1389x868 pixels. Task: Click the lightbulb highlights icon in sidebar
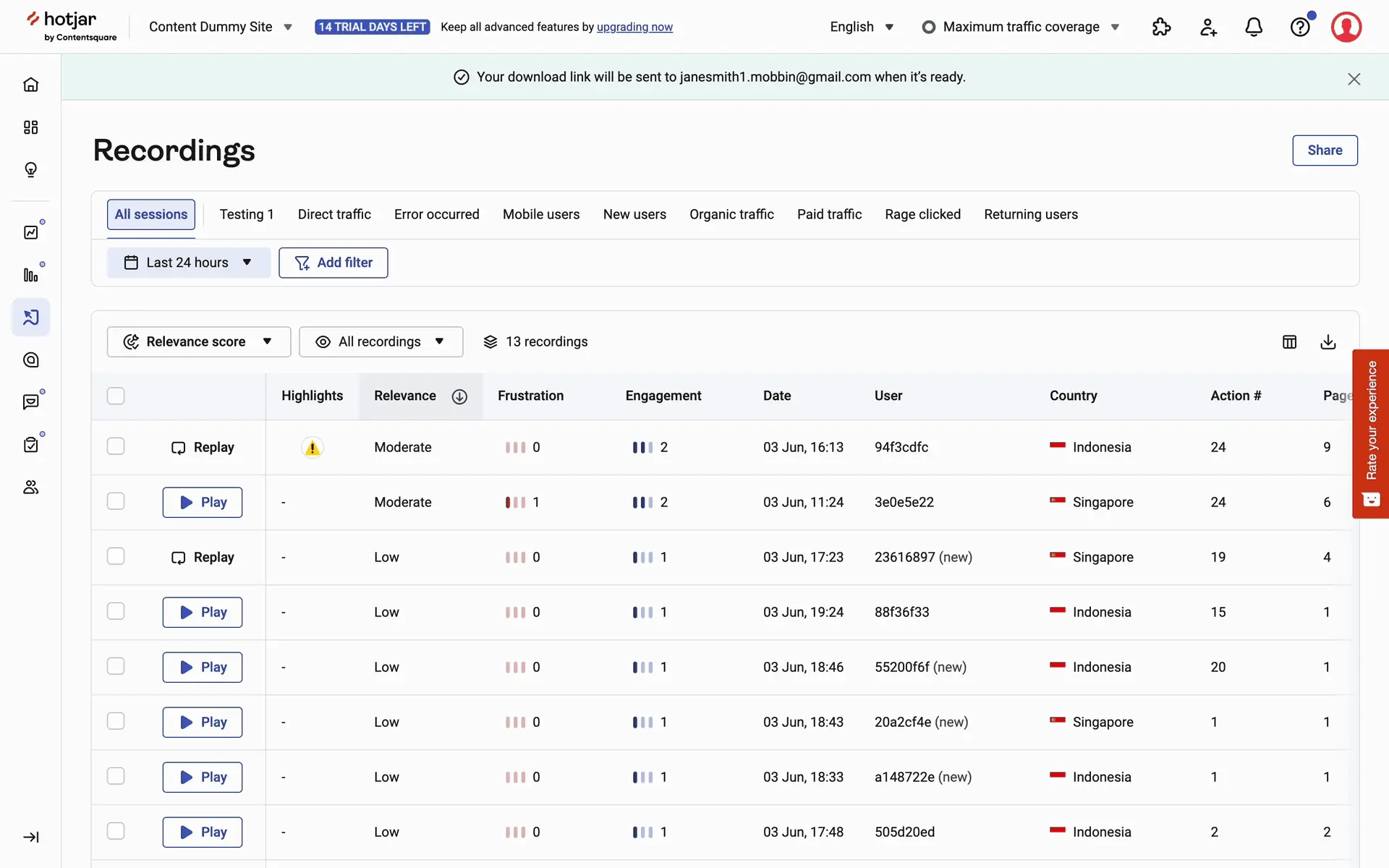pos(31,170)
